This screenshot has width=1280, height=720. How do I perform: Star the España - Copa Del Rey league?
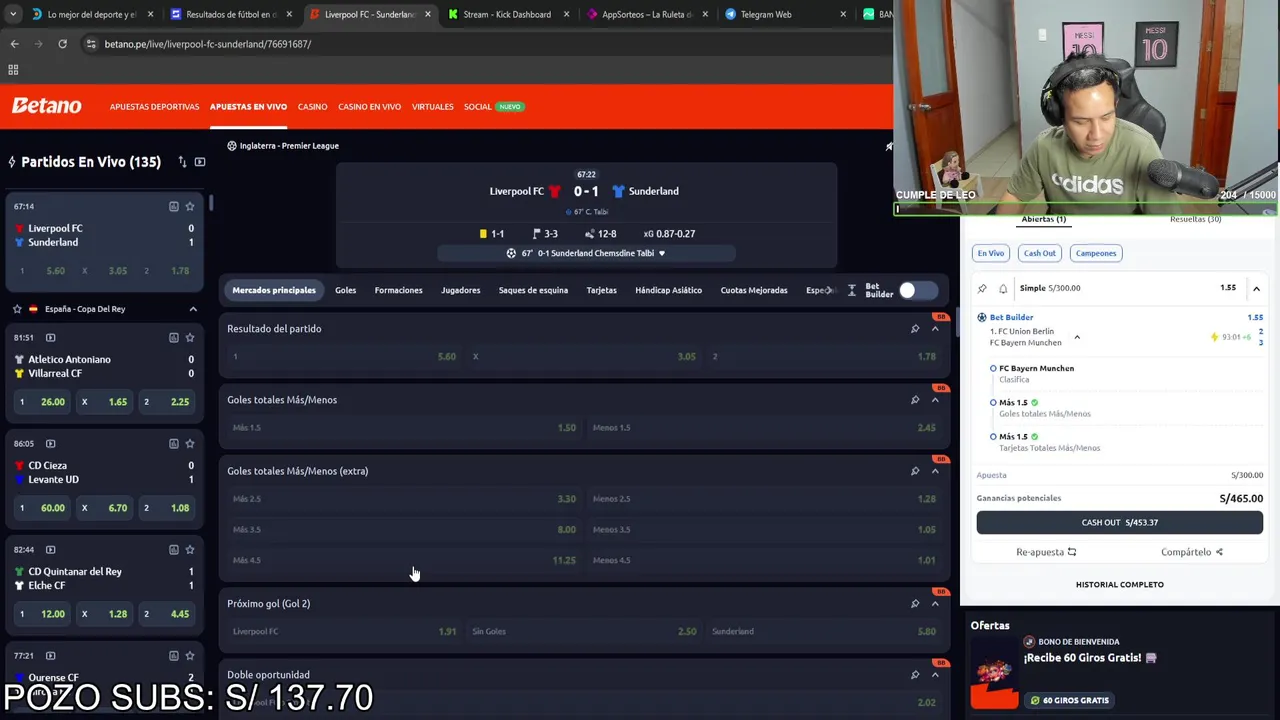(17, 309)
